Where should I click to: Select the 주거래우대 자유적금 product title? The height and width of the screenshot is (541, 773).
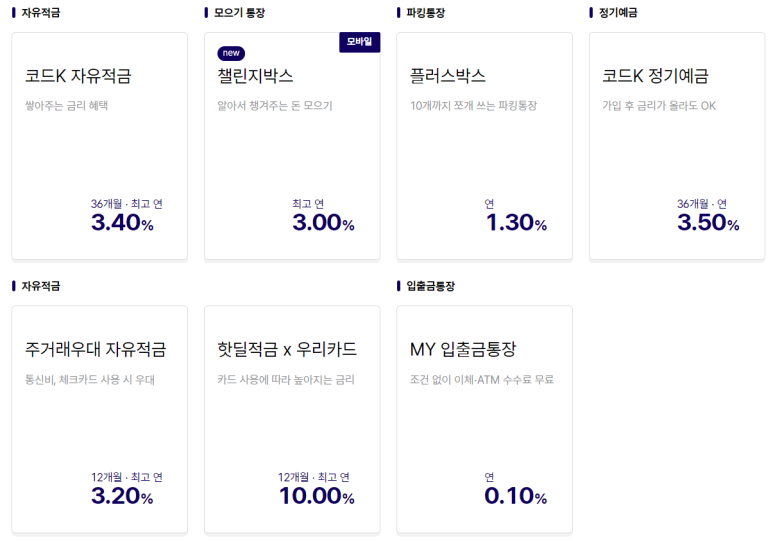(x=96, y=349)
